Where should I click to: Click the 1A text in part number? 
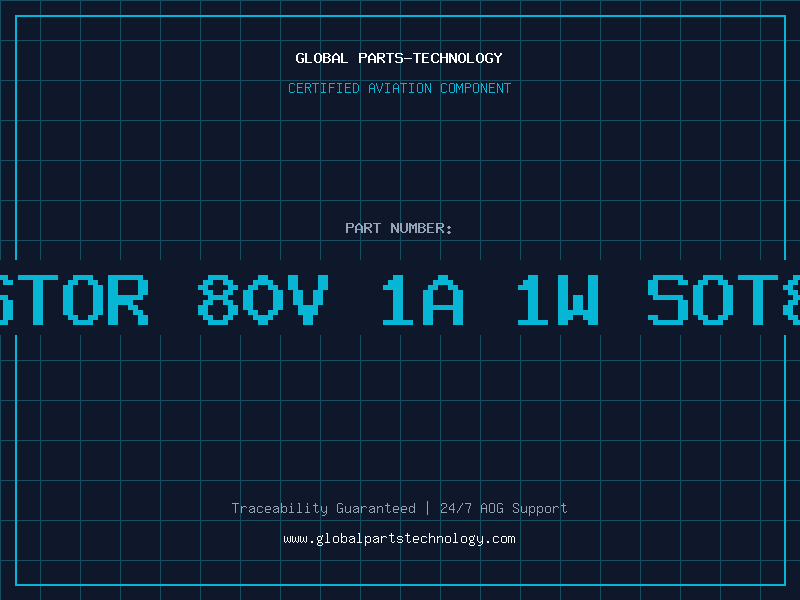[423, 299]
